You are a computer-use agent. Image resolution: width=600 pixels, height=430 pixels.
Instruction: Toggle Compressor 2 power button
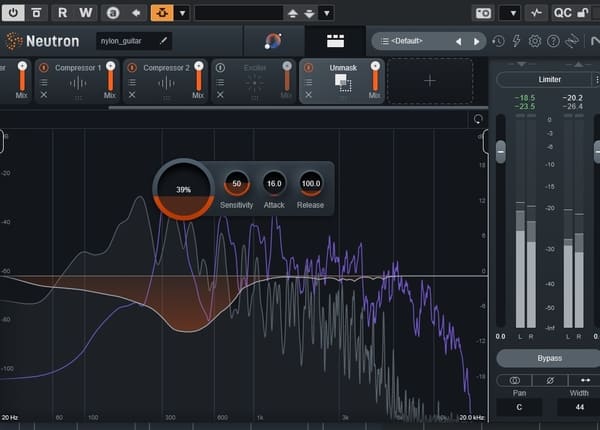coord(132,68)
